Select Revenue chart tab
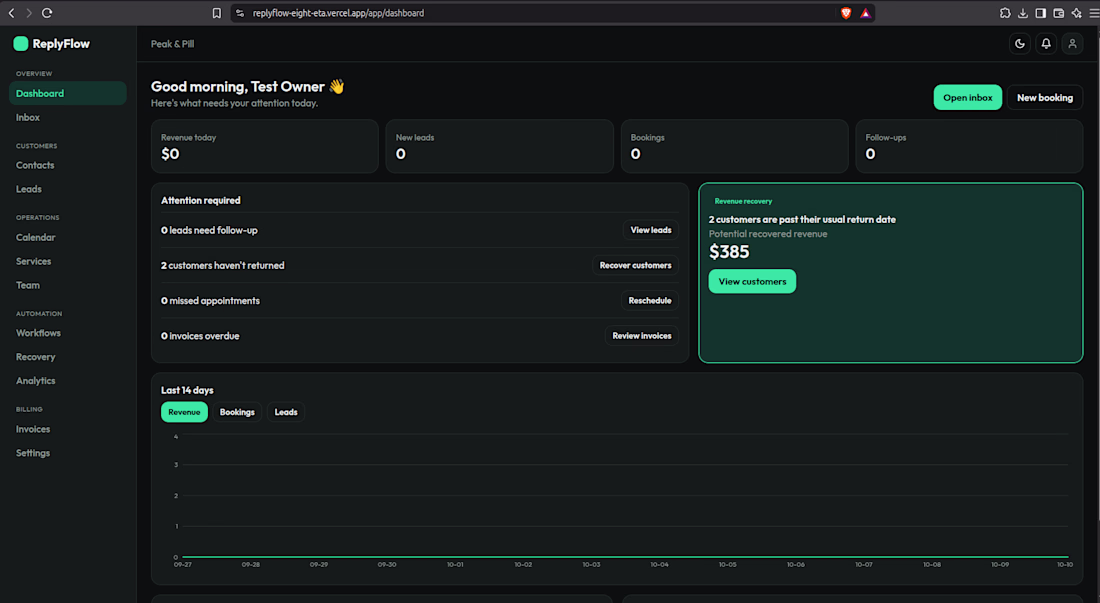The height and width of the screenshot is (603, 1100). [x=185, y=412]
